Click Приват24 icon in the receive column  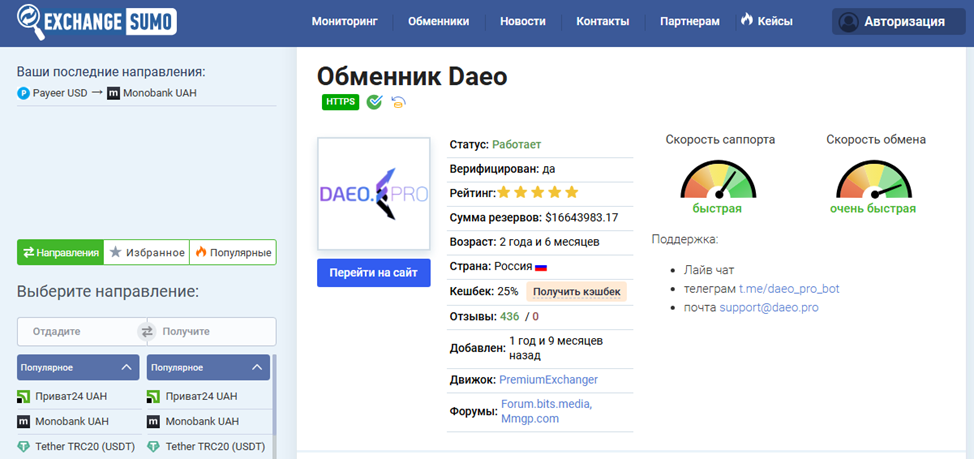click(x=153, y=396)
